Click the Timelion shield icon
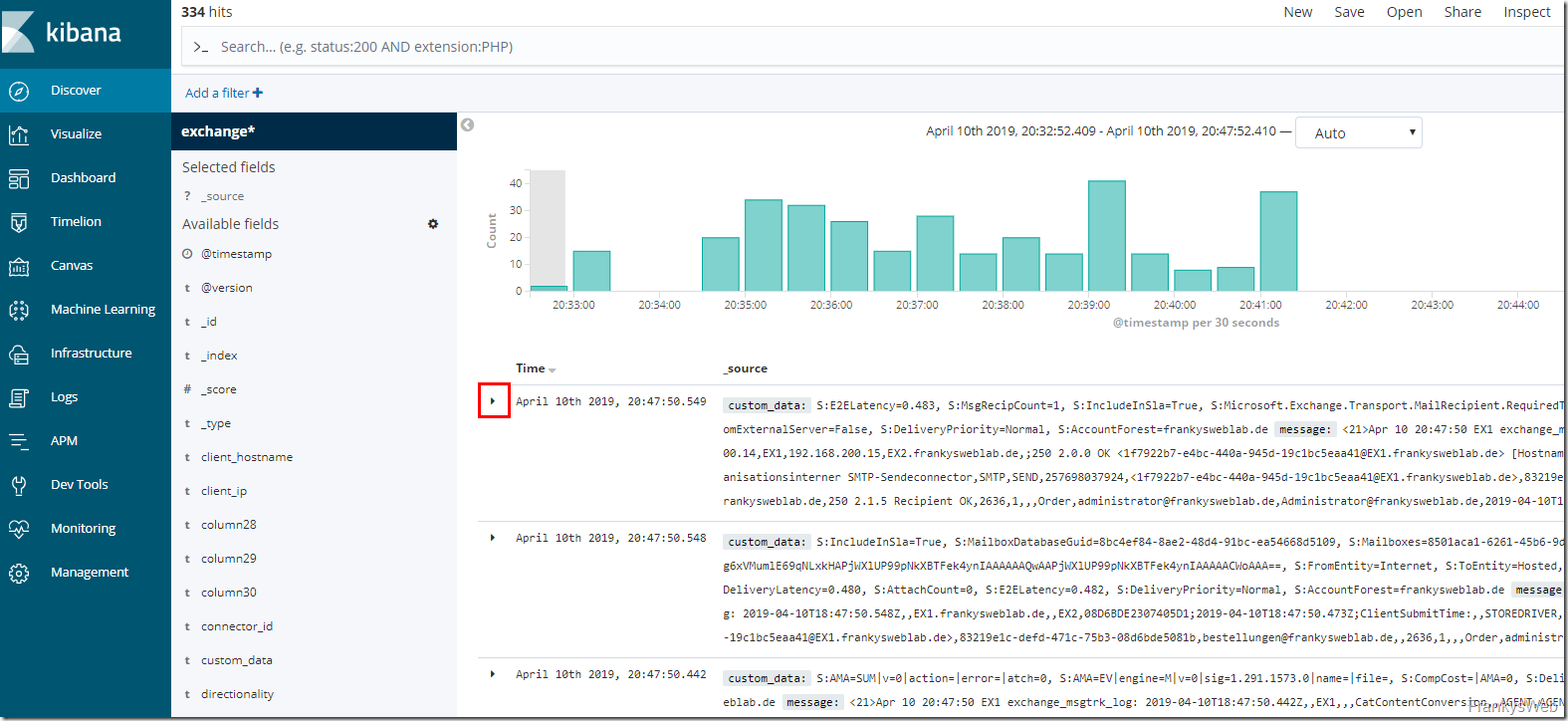Screen dimensions: 1568x721 click(x=19, y=222)
